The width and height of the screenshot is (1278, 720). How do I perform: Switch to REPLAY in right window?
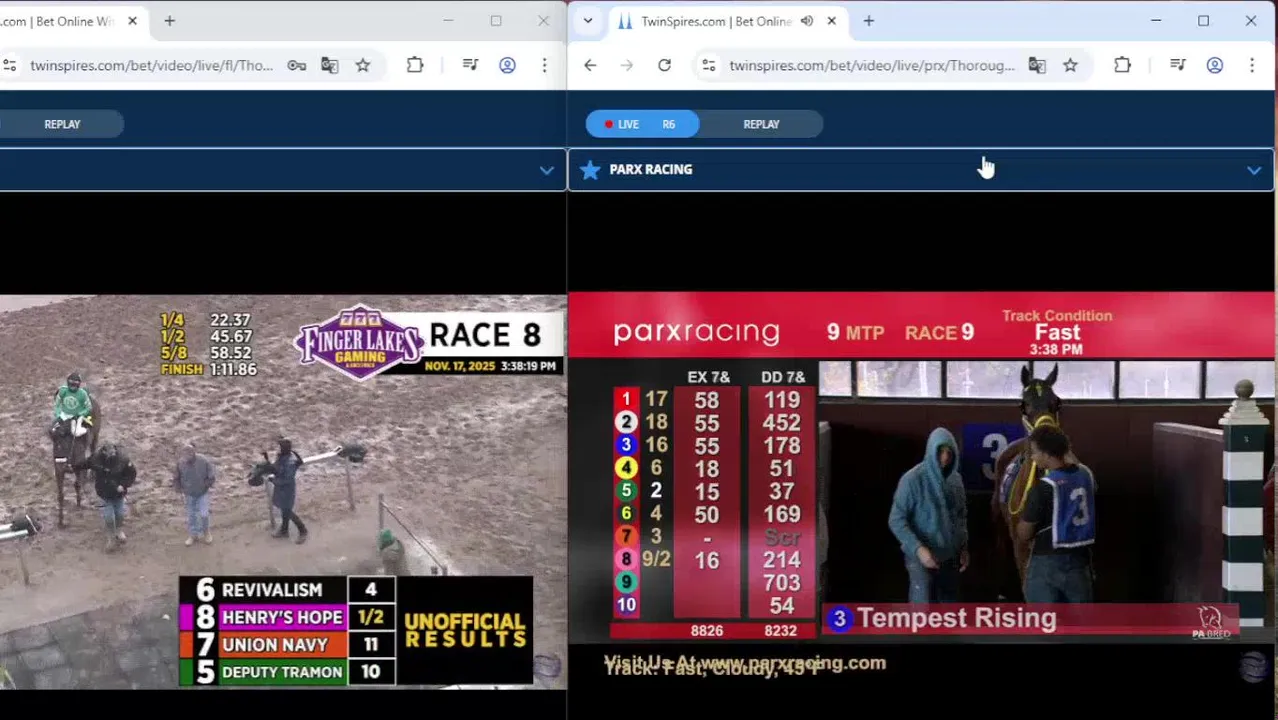pyautogui.click(x=761, y=124)
